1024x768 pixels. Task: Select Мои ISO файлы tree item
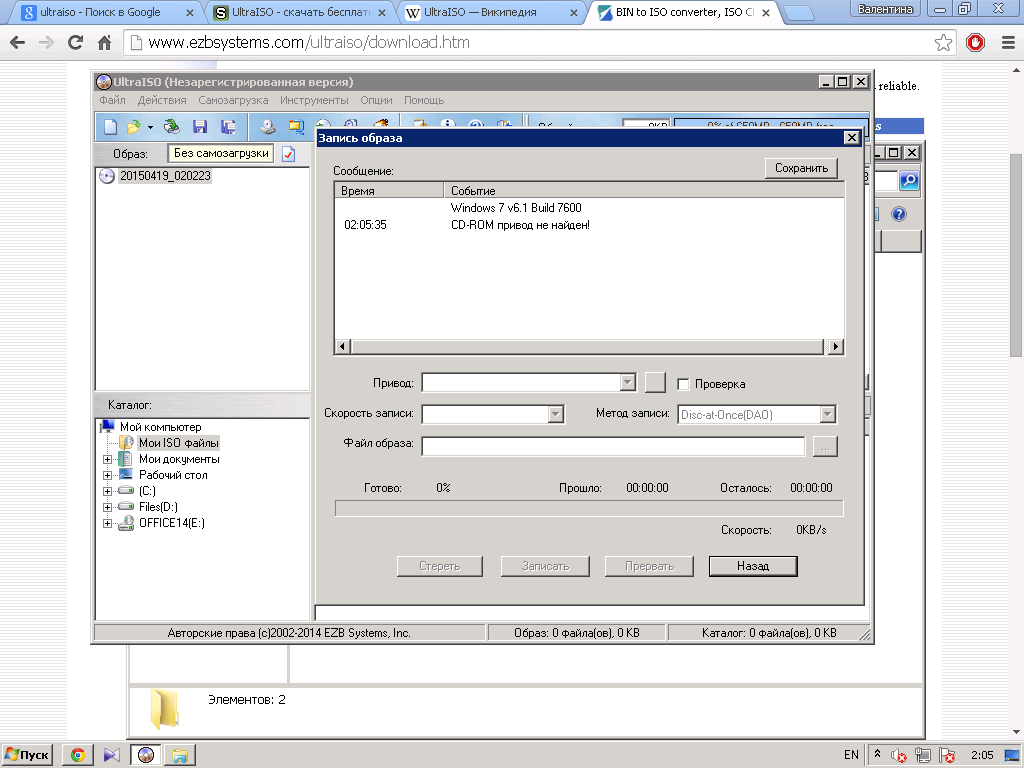coord(178,443)
